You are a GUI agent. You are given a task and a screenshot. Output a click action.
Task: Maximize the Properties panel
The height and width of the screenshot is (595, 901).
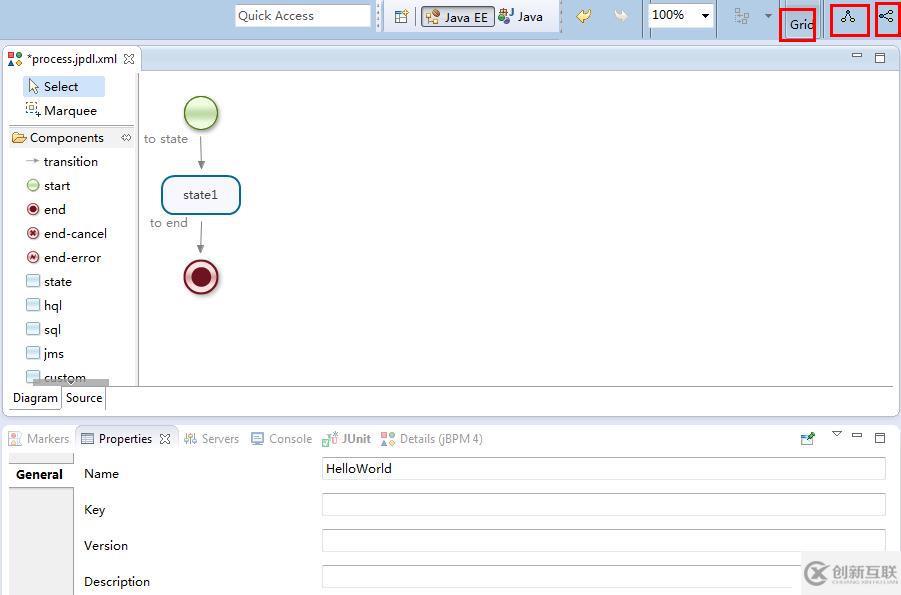coord(880,437)
